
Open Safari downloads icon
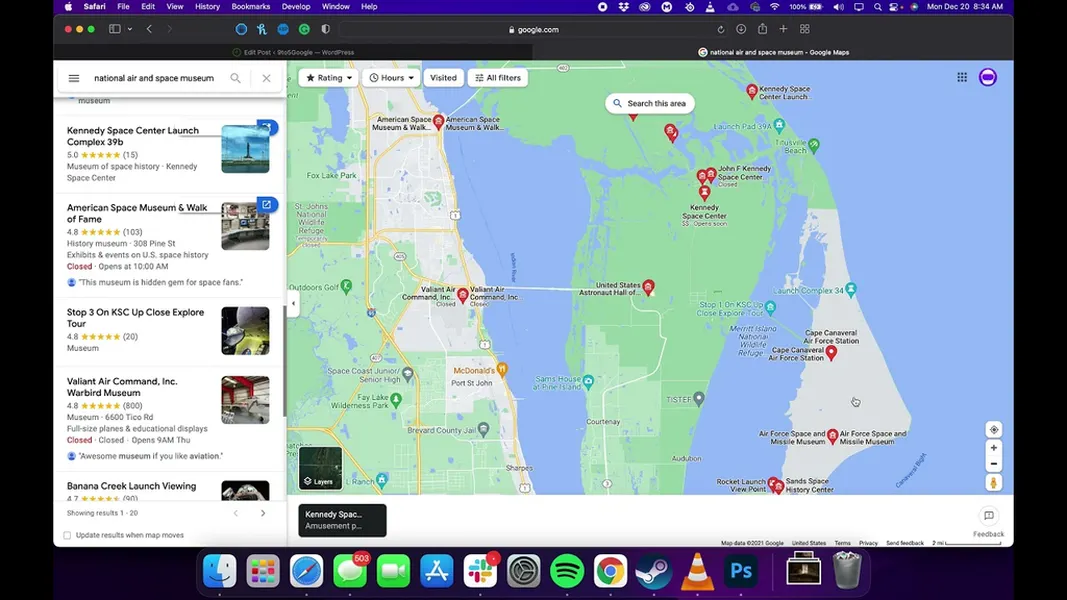(x=741, y=29)
